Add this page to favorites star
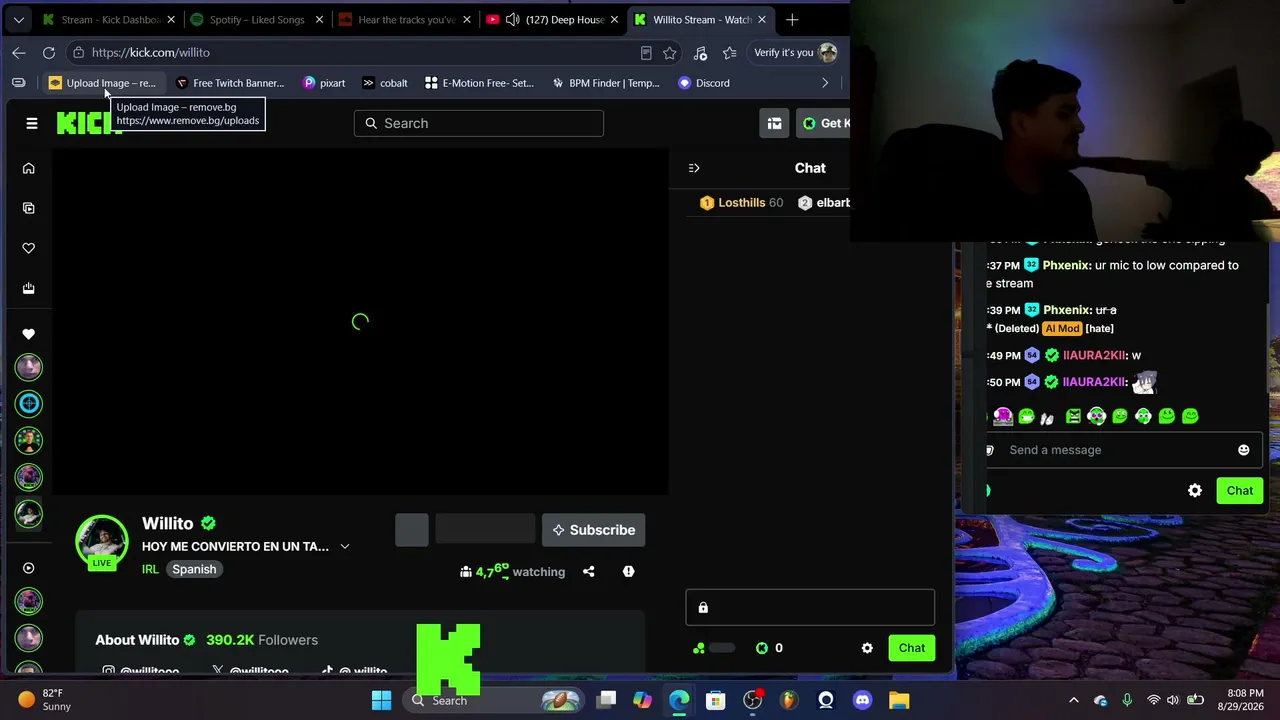Image resolution: width=1280 pixels, height=720 pixels. coord(670,52)
